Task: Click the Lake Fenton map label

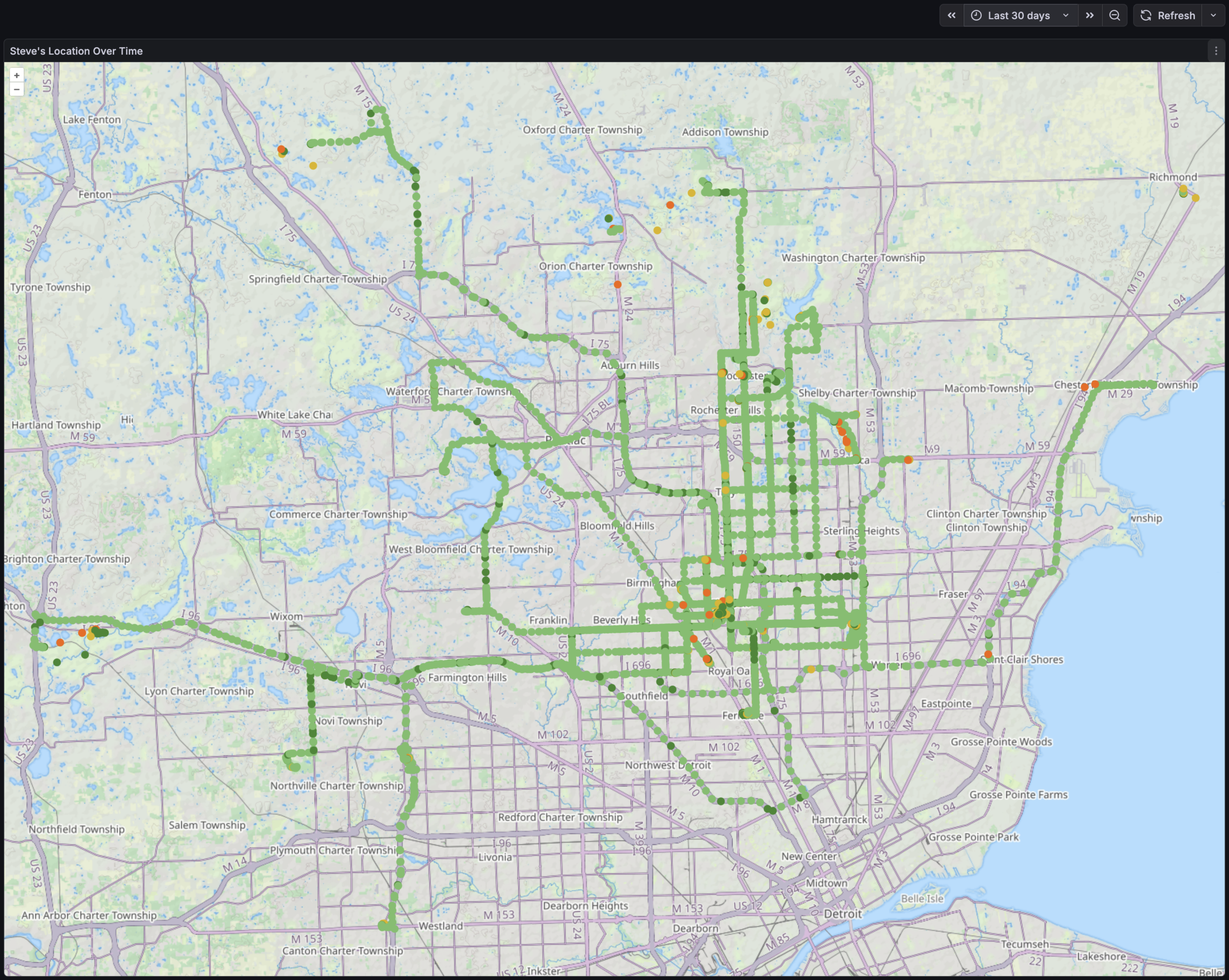Action: point(91,120)
